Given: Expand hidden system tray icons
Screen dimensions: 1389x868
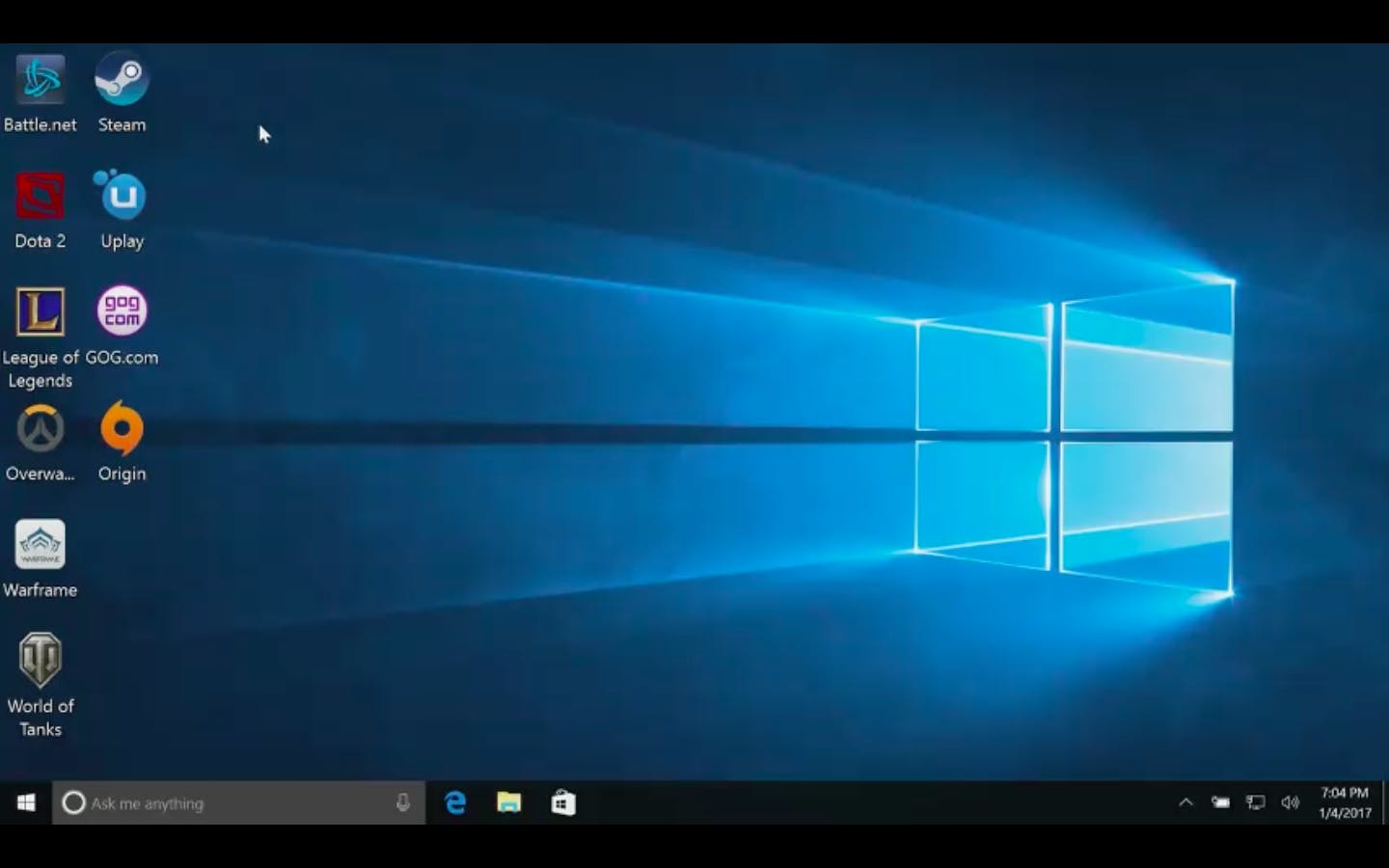Looking at the screenshot, I should pyautogui.click(x=1185, y=801).
